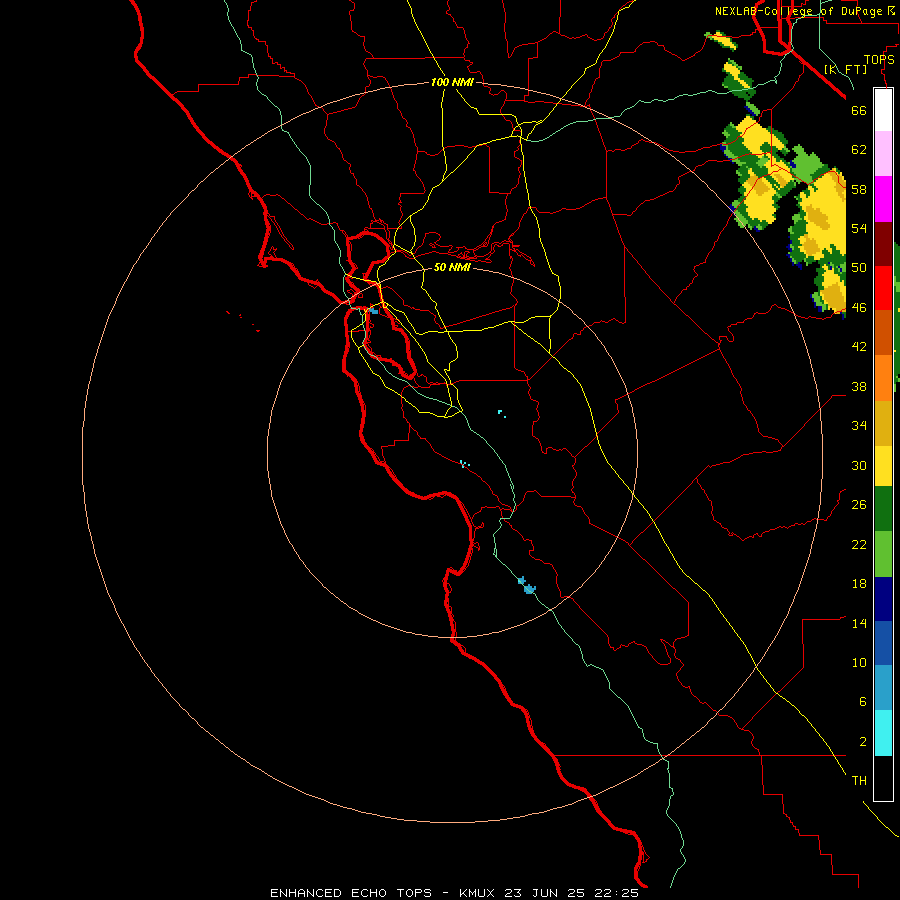Click the blue echo south of 50 NMI center
900x900 pixels.
[x=527, y=586]
